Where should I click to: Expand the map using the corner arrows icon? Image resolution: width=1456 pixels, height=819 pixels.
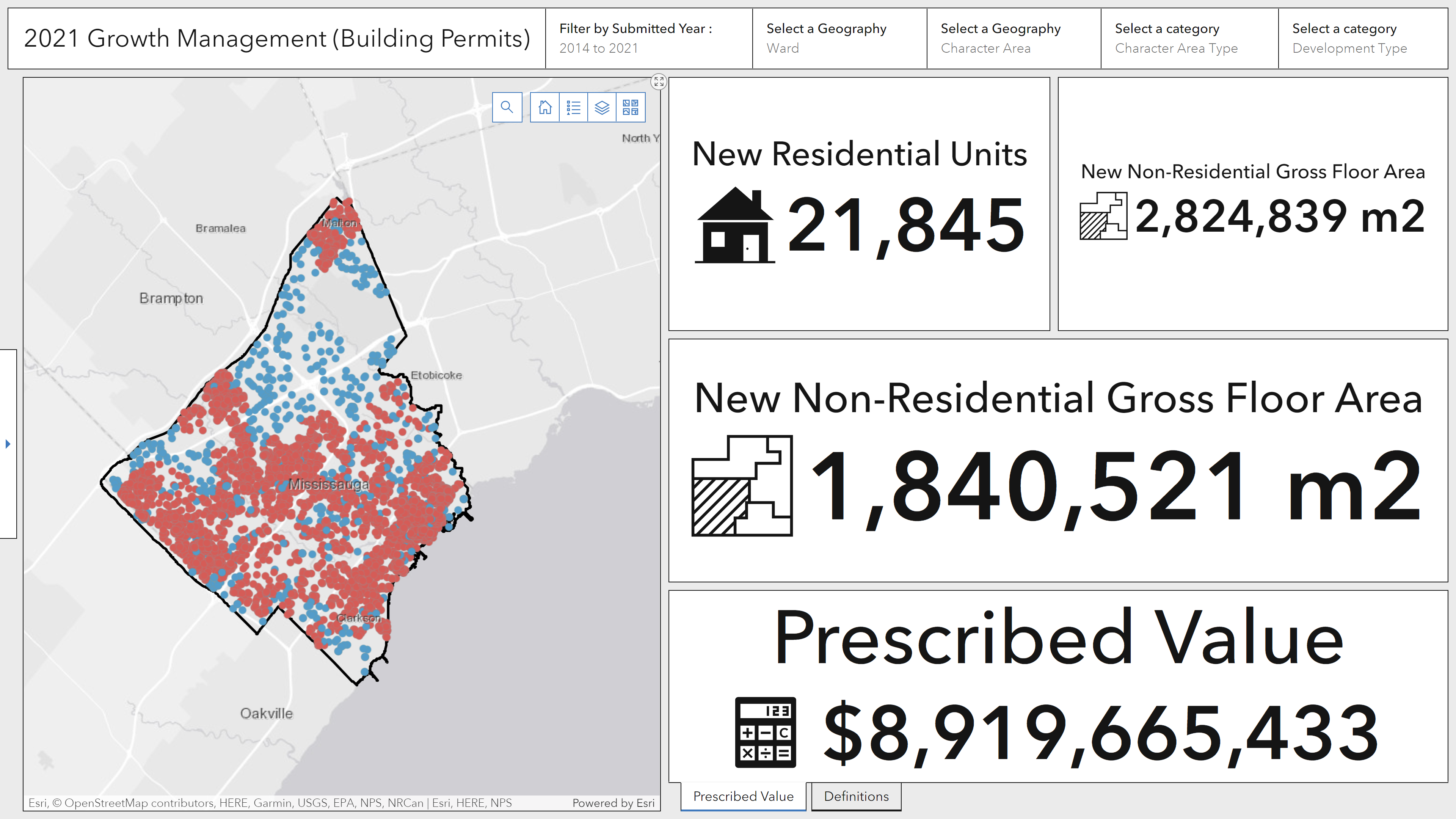point(659,82)
